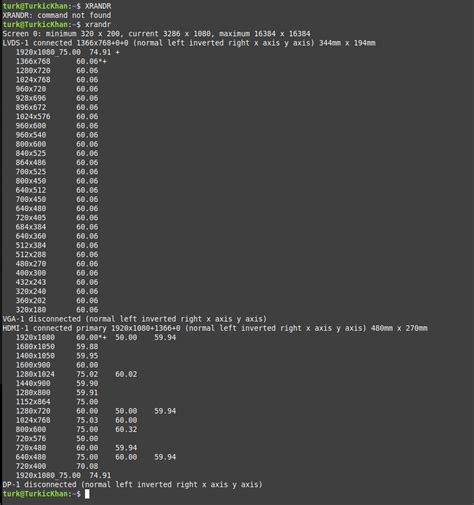This screenshot has width=474, height=505.
Task: Click the terminal cursor at the last prompt
Action: pos(87,494)
